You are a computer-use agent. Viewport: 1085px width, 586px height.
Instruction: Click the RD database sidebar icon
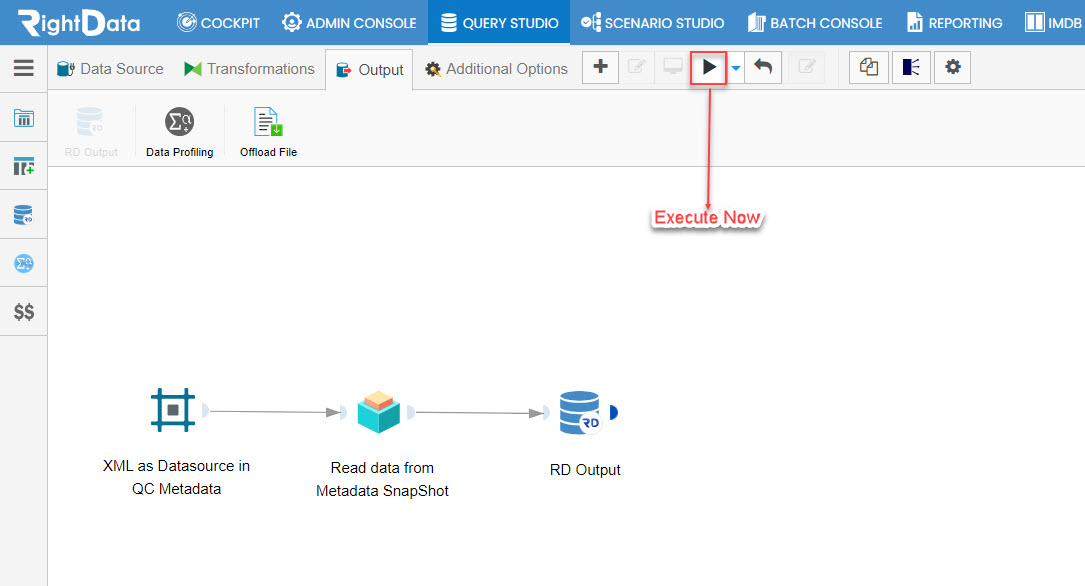coord(24,215)
